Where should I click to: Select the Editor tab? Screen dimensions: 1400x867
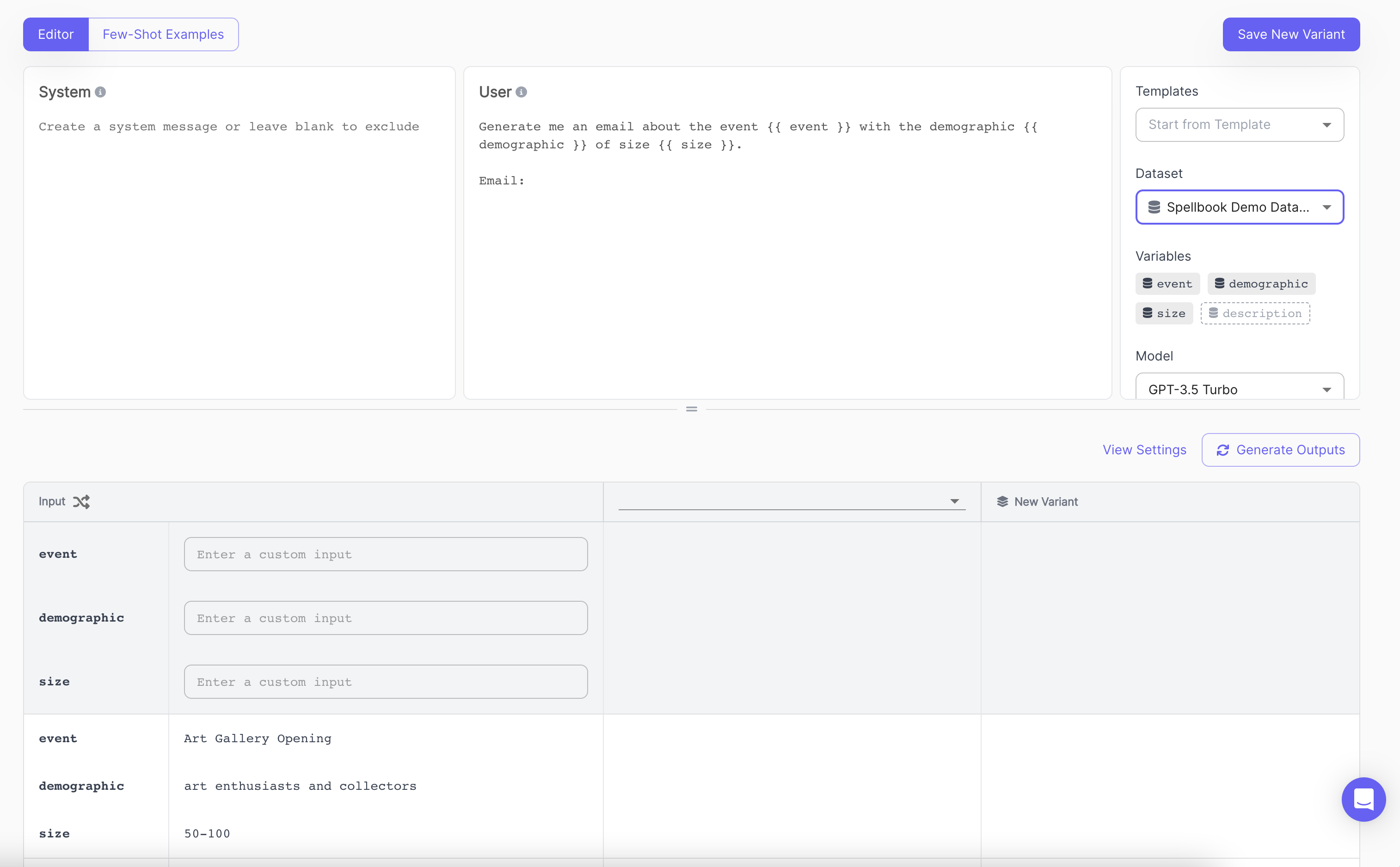pos(55,34)
